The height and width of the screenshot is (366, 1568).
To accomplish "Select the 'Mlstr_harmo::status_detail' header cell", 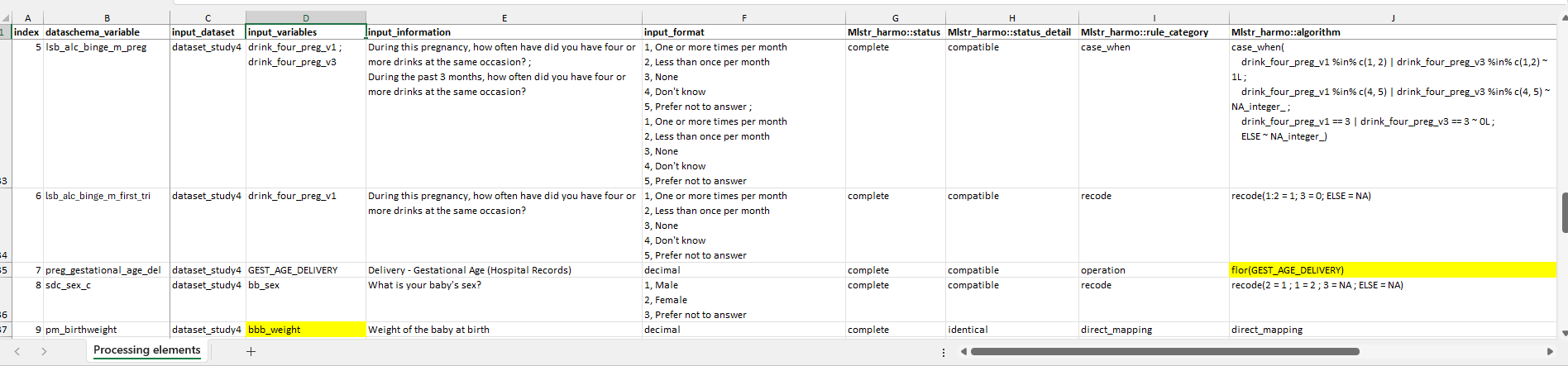I will click(1012, 32).
